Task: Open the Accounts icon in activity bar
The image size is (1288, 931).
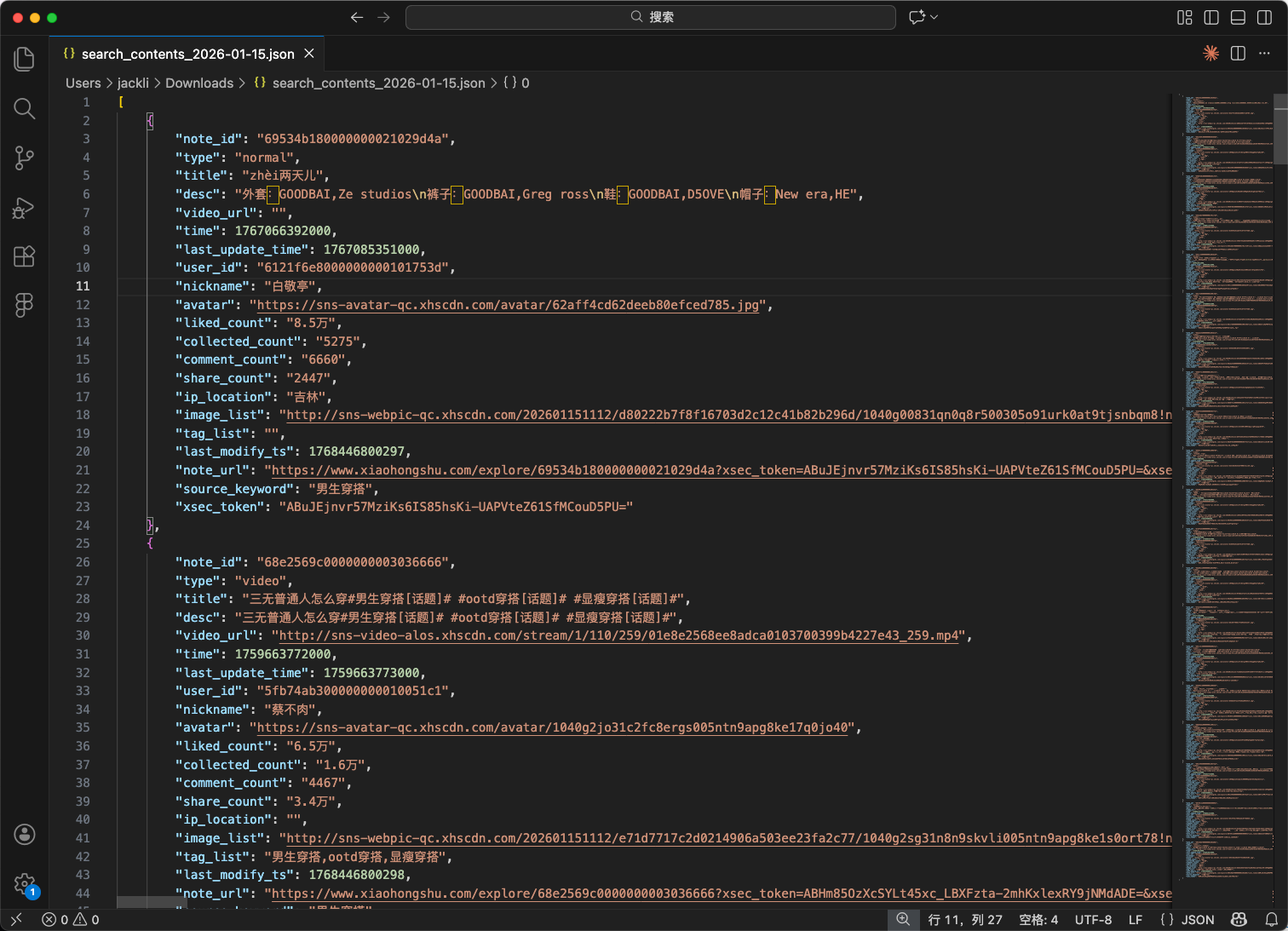Action: pyautogui.click(x=24, y=835)
